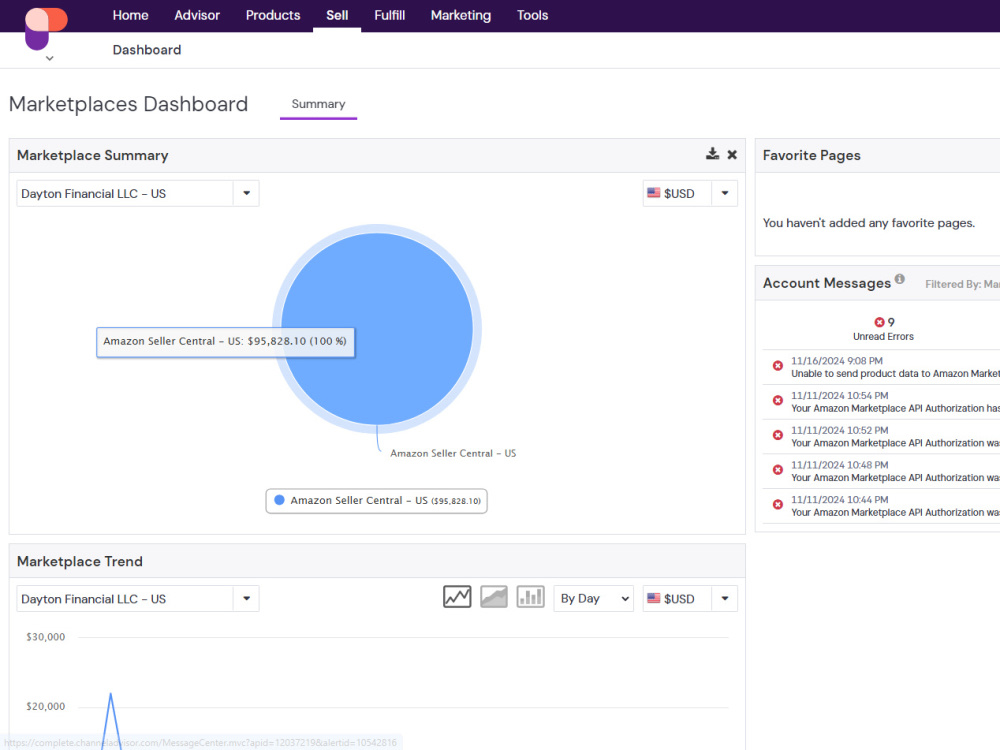Open the Products menu
This screenshot has width=1000, height=750.
[273, 15]
